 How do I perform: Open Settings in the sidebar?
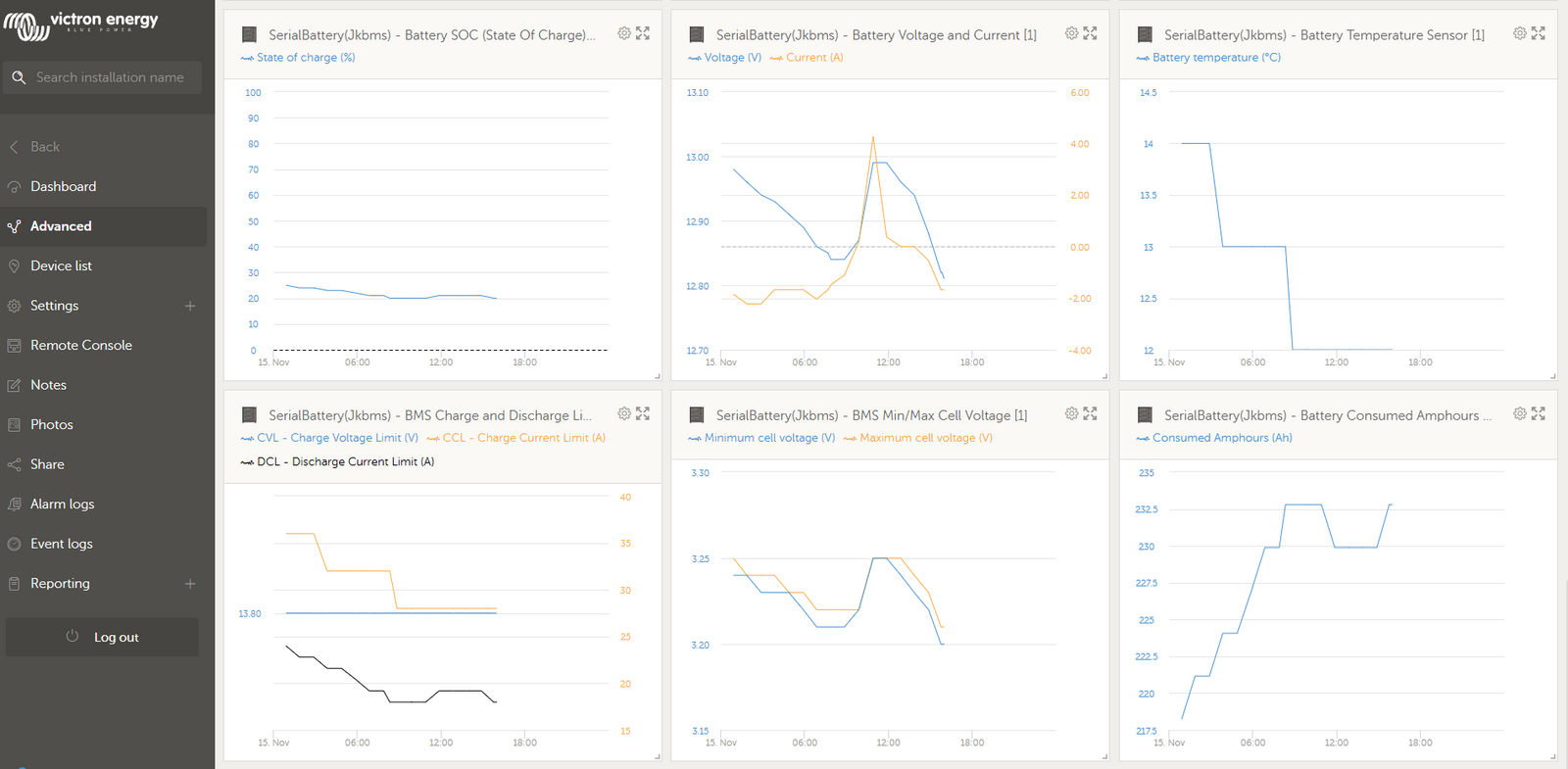54,306
